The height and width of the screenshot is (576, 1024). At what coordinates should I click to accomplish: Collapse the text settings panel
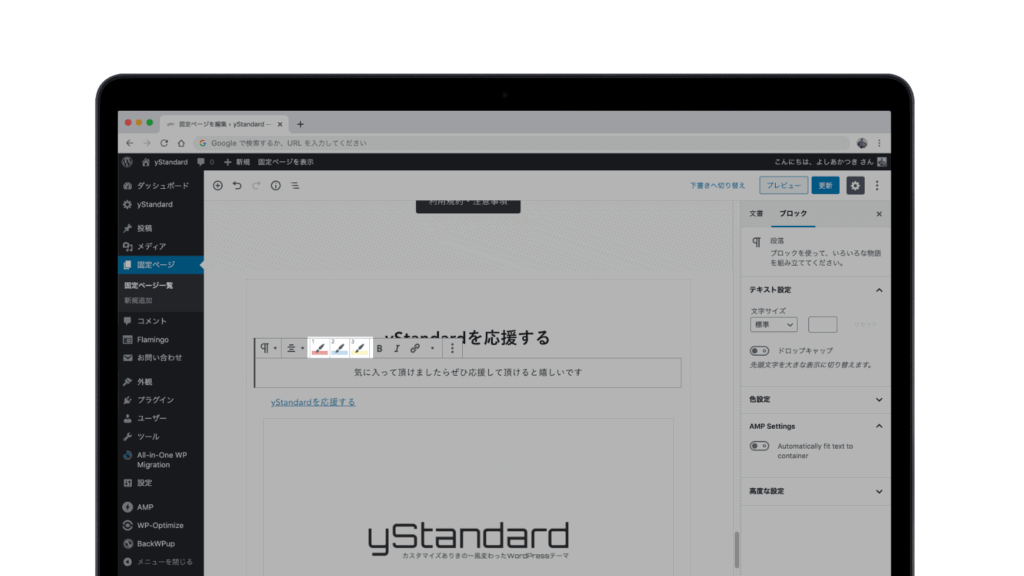click(815, 290)
